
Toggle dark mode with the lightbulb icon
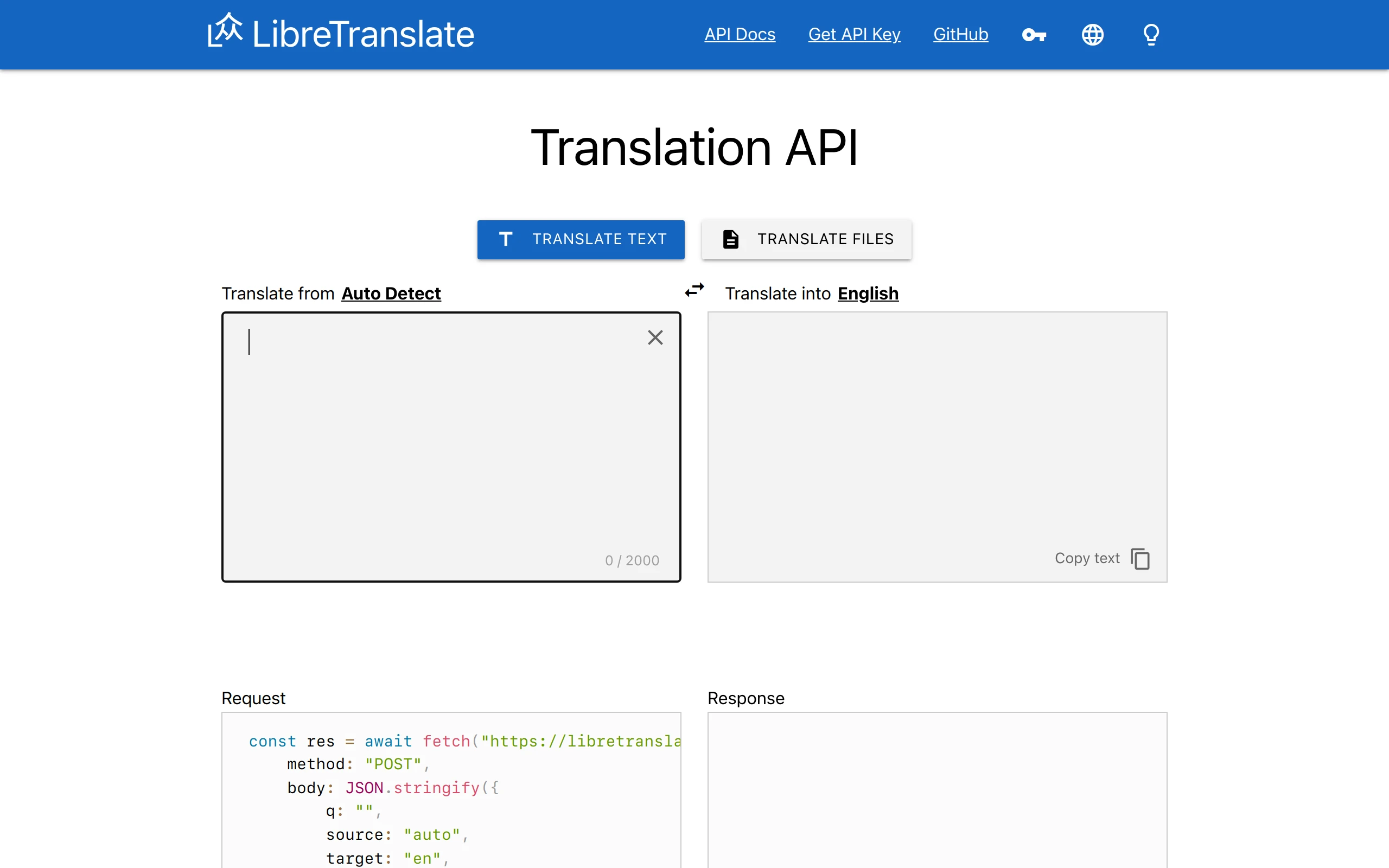pos(1151,34)
